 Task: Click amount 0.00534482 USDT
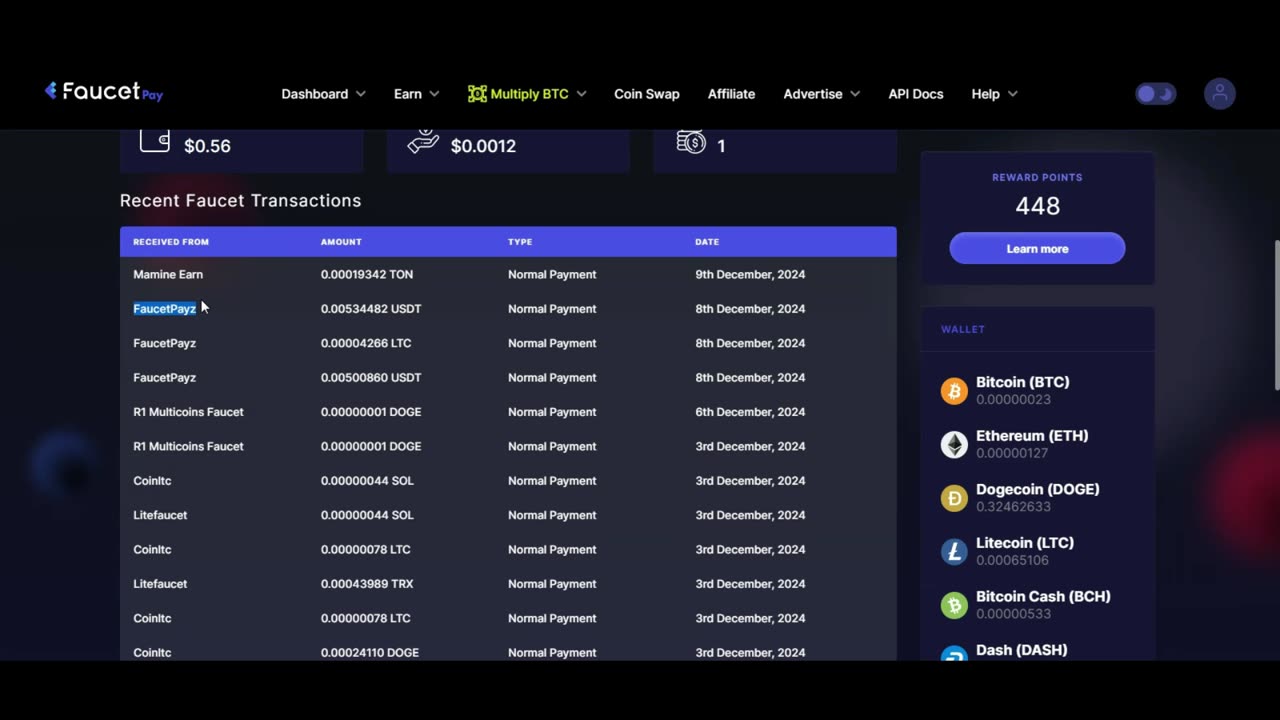[371, 309]
